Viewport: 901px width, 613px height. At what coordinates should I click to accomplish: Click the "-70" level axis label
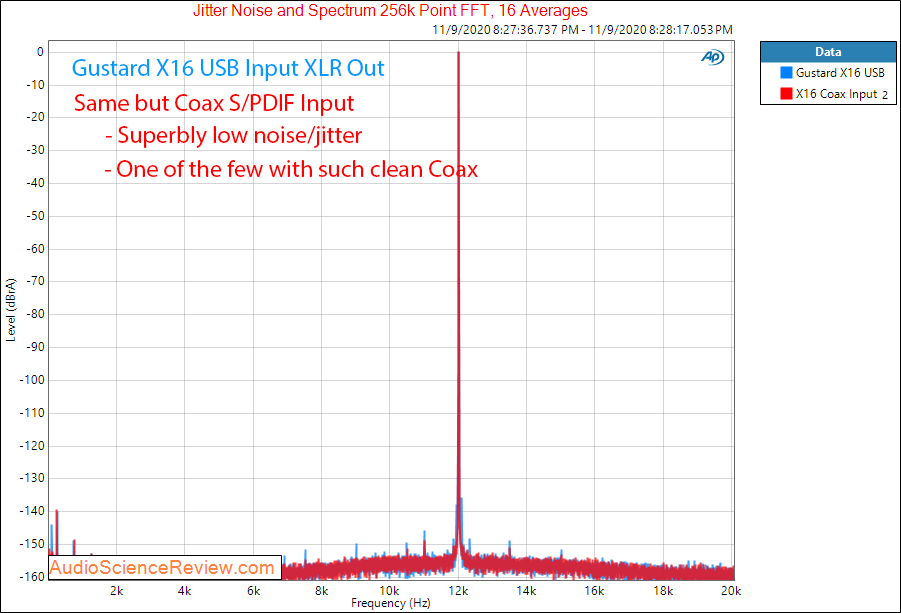pos(36,282)
